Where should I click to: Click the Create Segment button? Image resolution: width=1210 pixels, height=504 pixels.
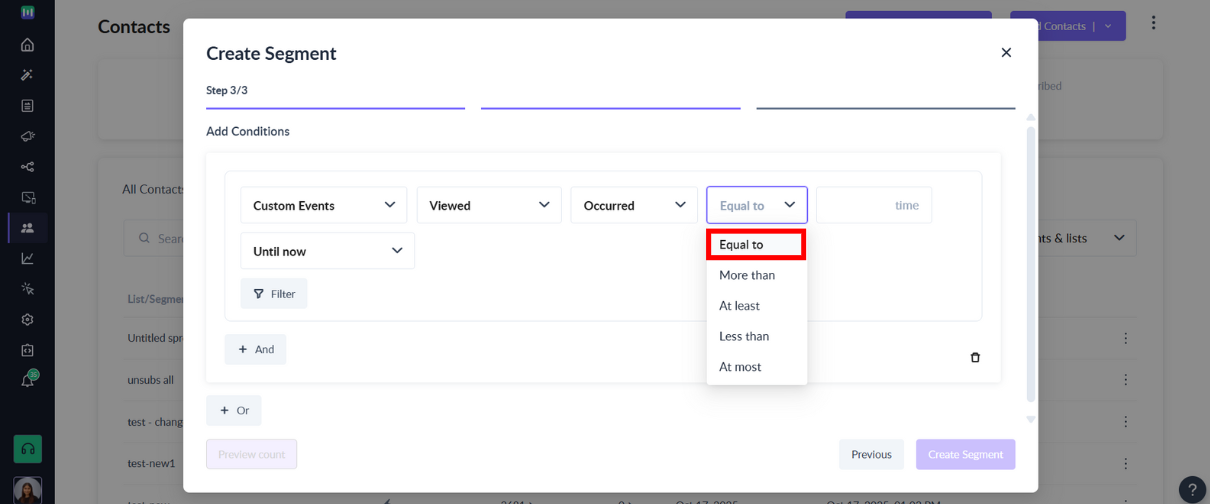(965, 454)
